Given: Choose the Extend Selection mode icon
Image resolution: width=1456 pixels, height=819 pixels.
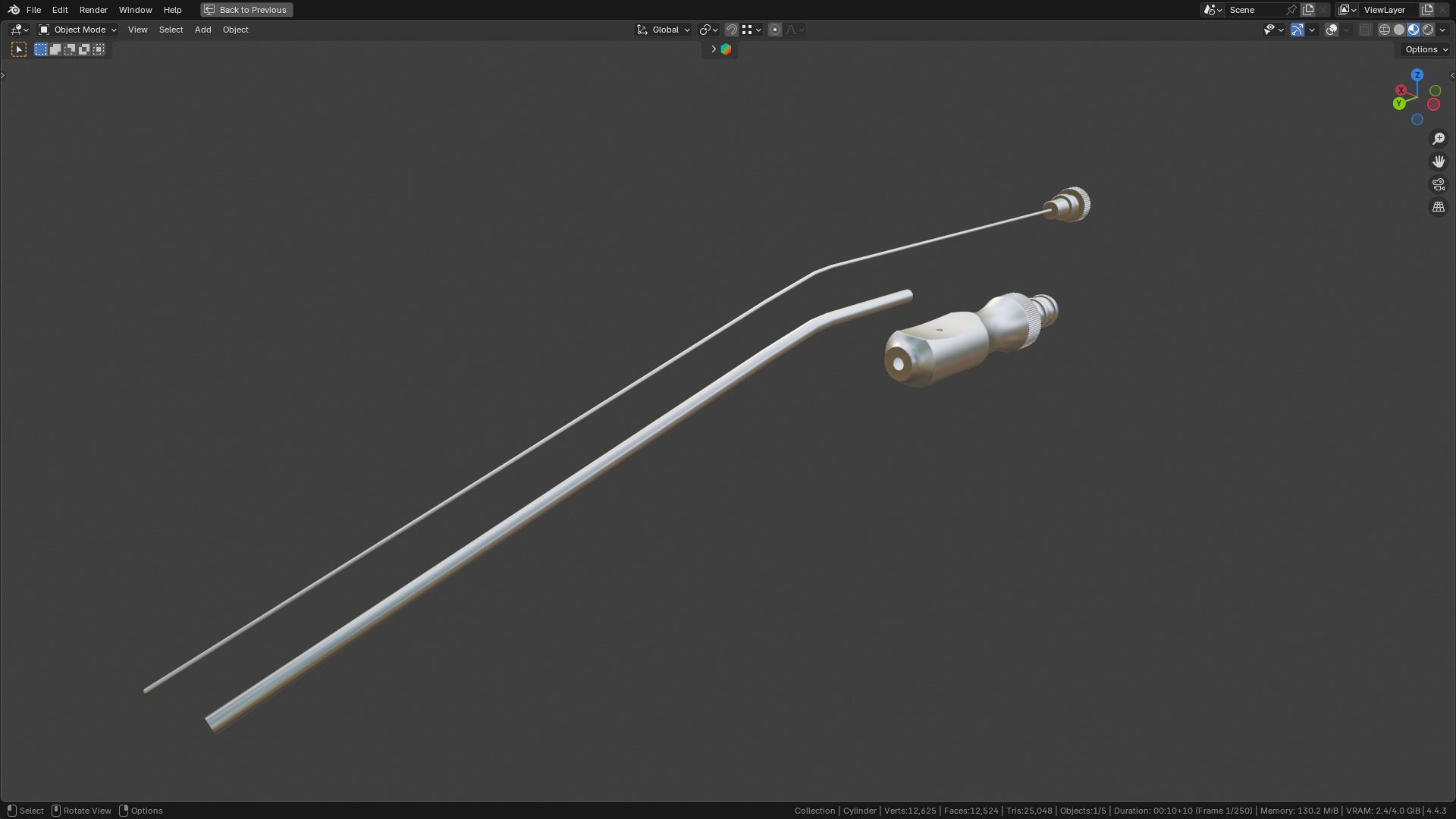Looking at the screenshot, I should pyautogui.click(x=55, y=49).
